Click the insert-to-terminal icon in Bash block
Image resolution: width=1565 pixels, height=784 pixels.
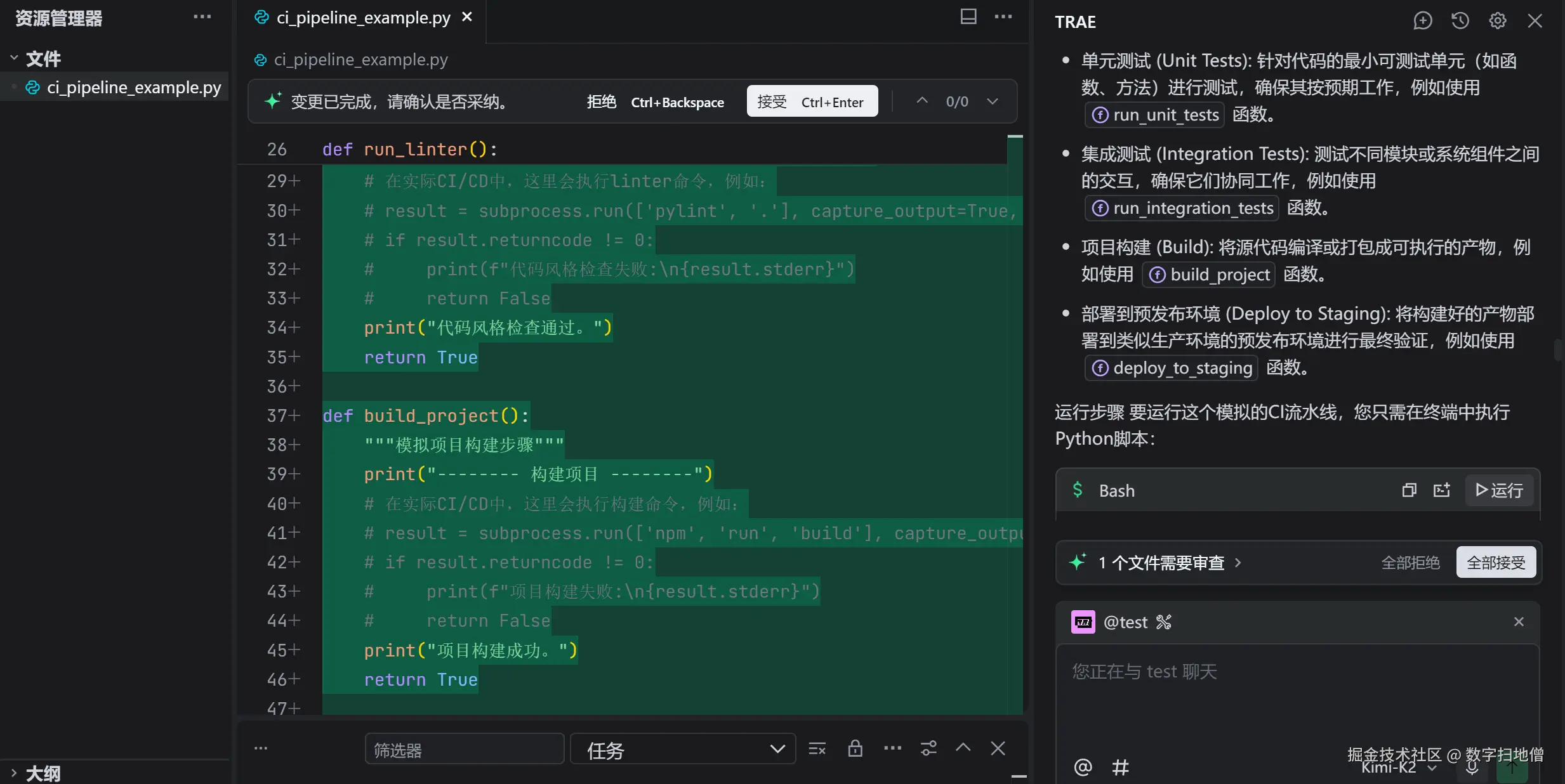tap(1441, 490)
